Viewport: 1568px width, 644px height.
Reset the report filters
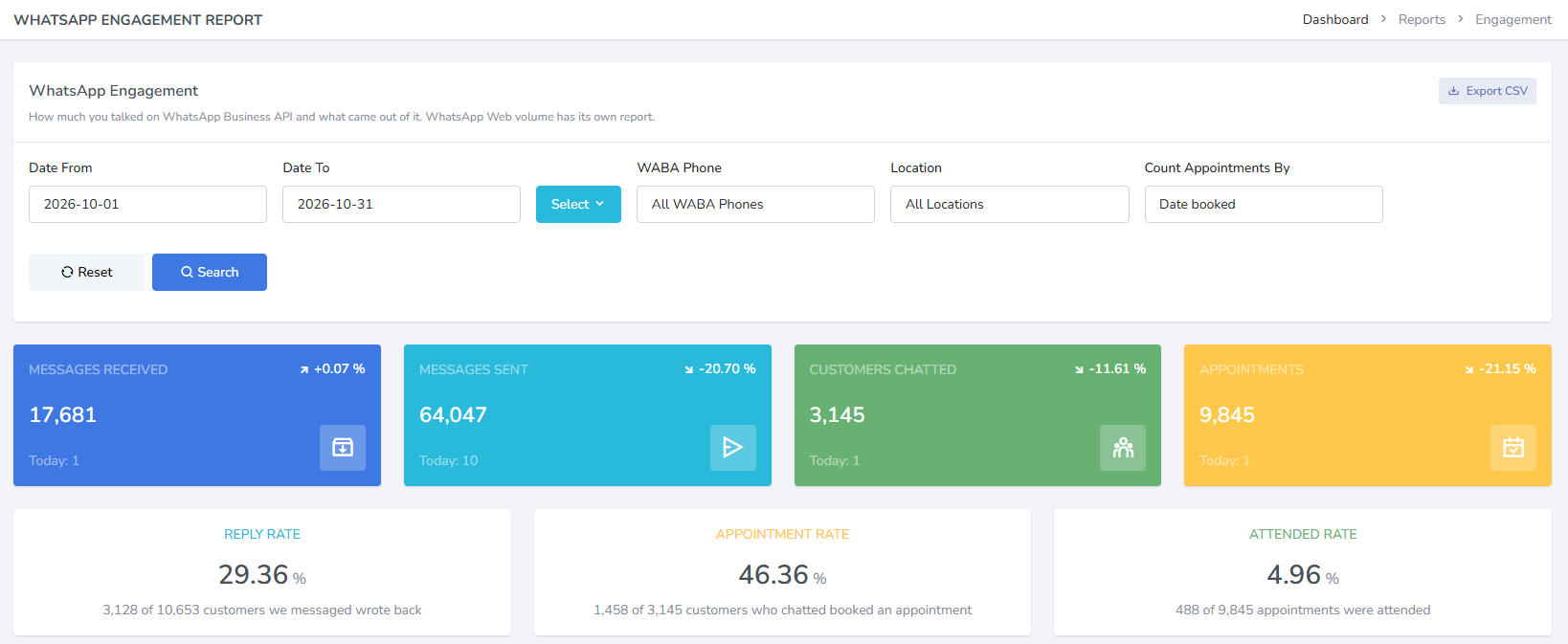pyautogui.click(x=86, y=272)
